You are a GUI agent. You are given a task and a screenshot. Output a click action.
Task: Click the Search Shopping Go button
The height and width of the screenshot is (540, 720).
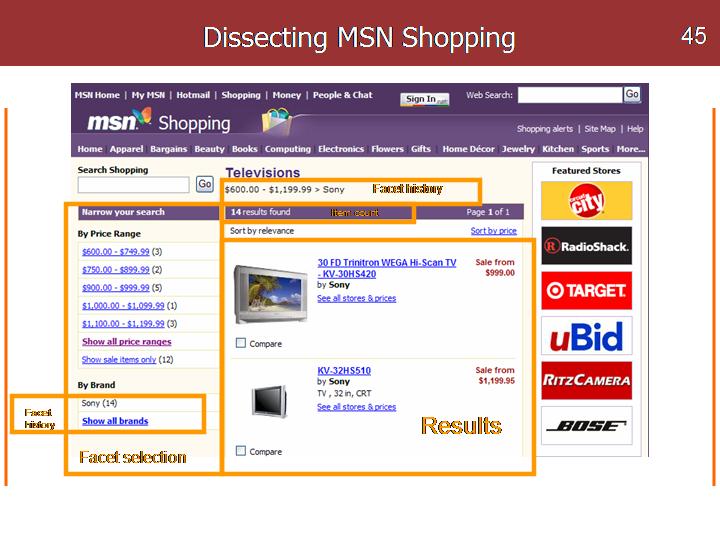click(204, 184)
